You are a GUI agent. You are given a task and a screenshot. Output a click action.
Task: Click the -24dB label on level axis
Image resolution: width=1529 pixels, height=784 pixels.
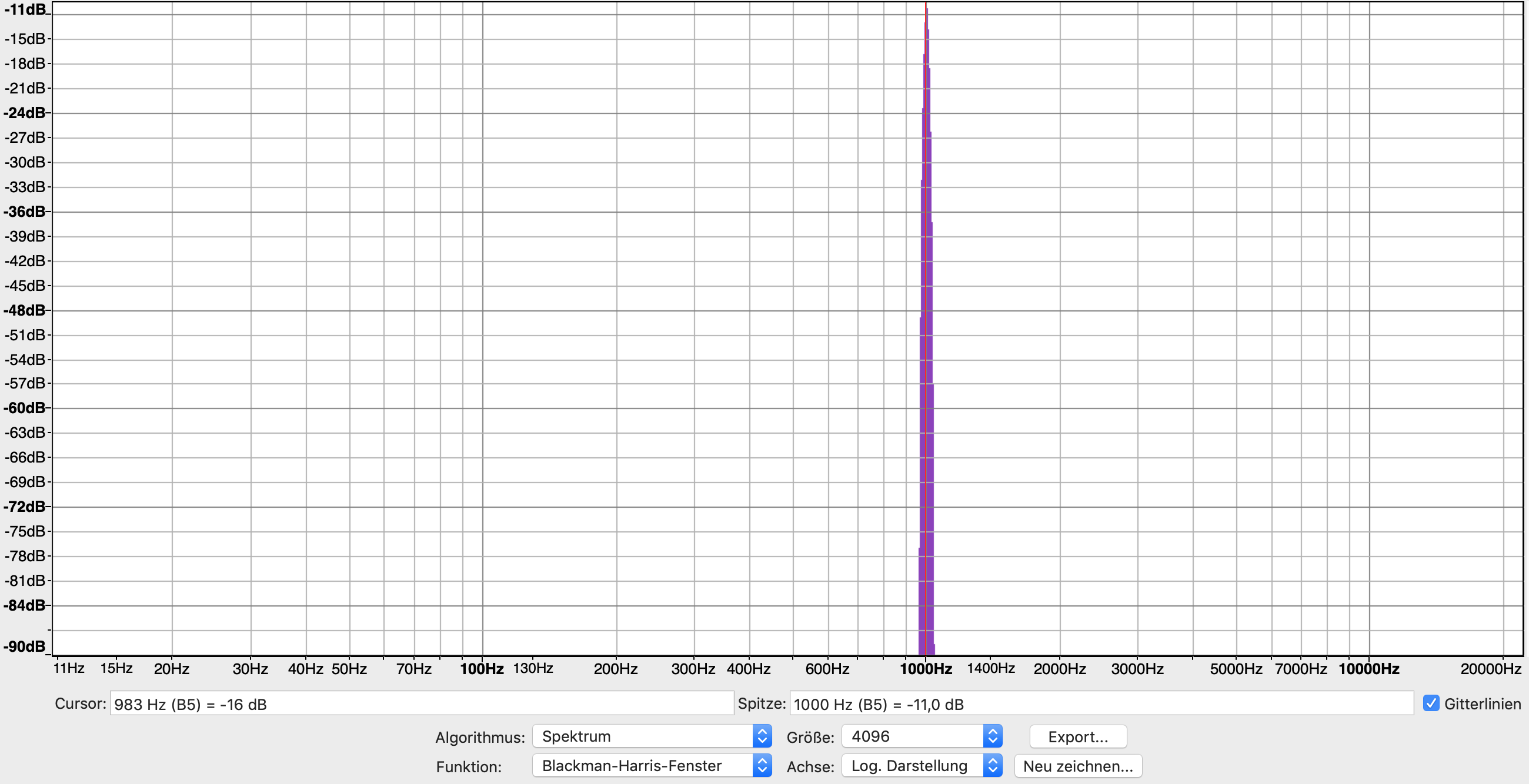coord(24,113)
